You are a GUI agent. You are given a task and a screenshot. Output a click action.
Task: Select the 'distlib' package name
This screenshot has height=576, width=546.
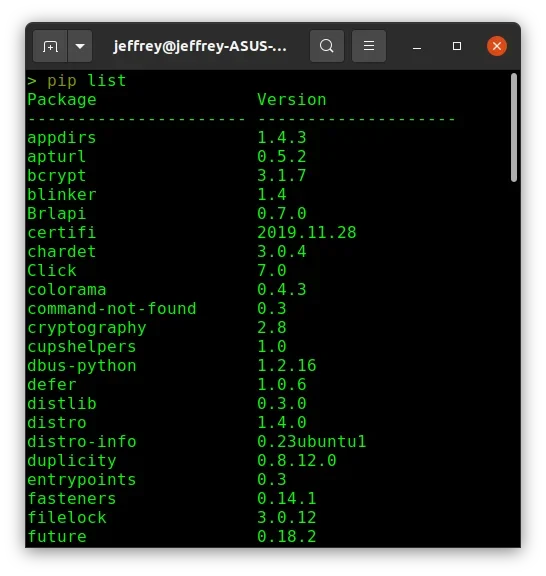(62, 404)
